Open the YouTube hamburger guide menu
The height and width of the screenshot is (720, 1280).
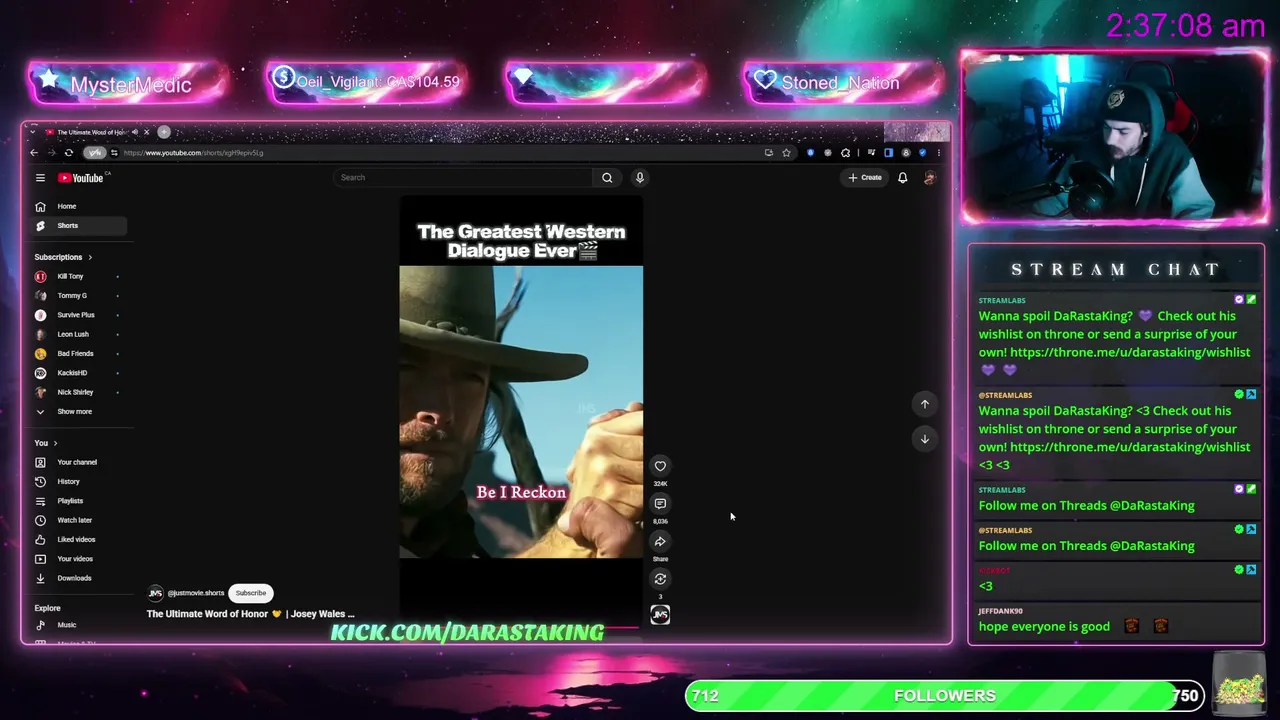coord(40,178)
